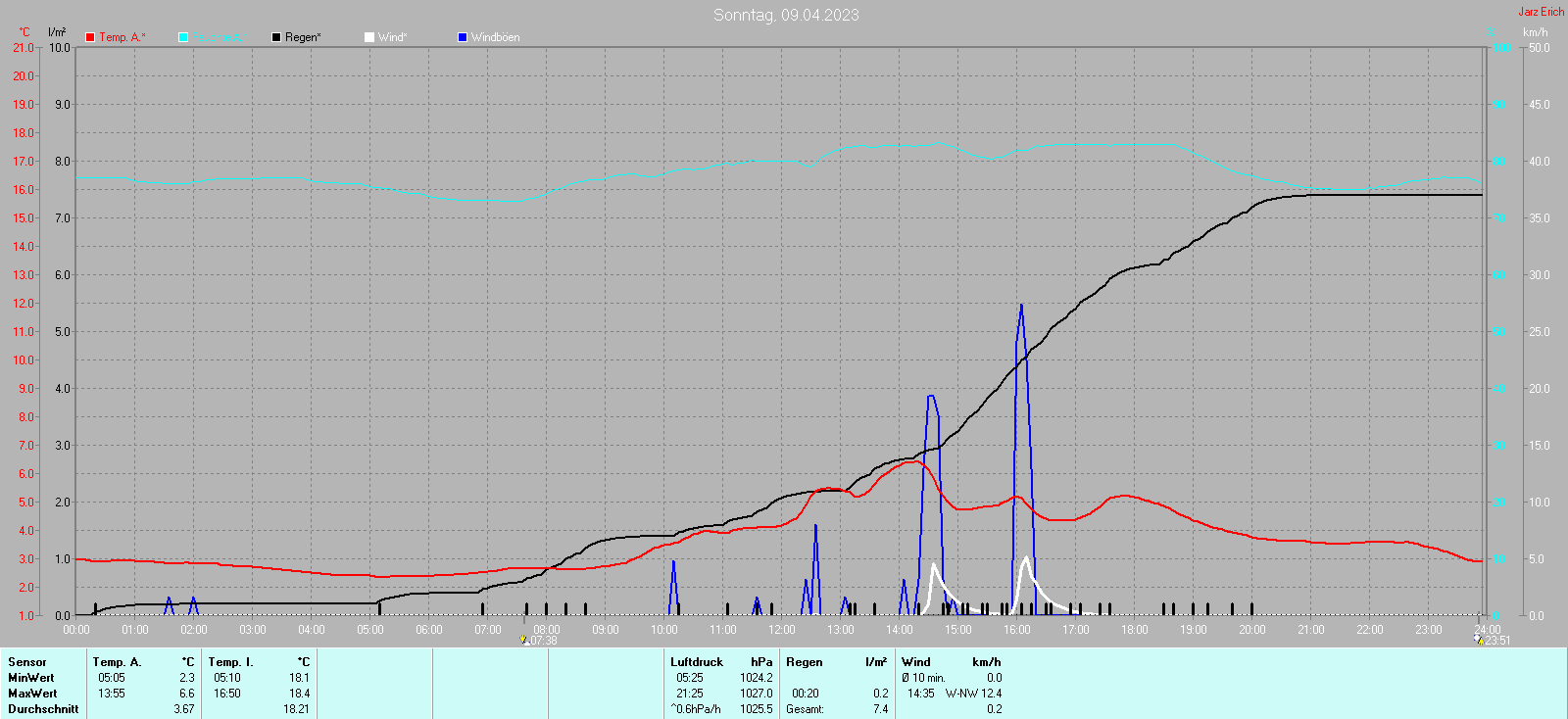
Task: Click the black Regen legend square
Action: click(276, 37)
